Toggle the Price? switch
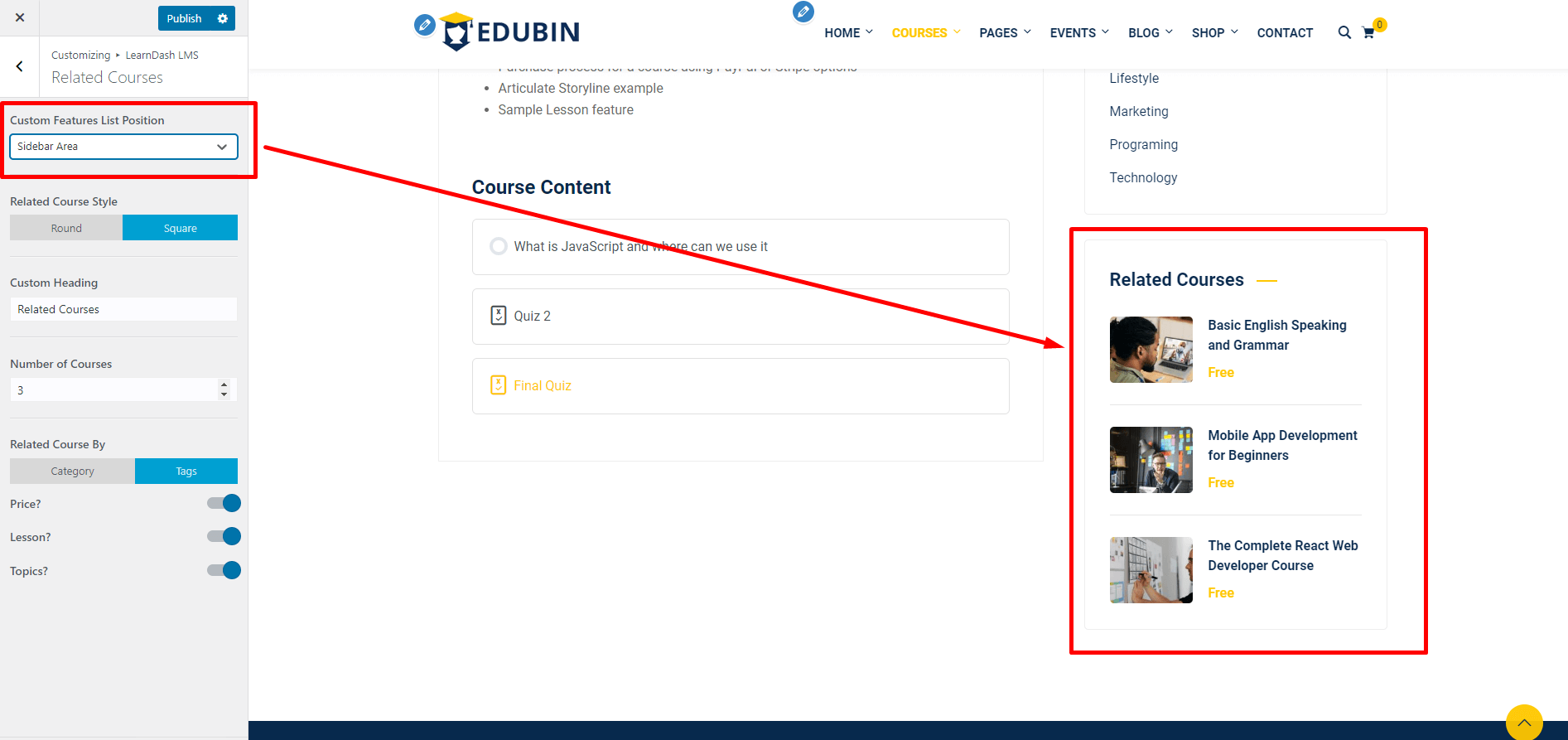Screen dimensions: 1568x740 coord(224,503)
